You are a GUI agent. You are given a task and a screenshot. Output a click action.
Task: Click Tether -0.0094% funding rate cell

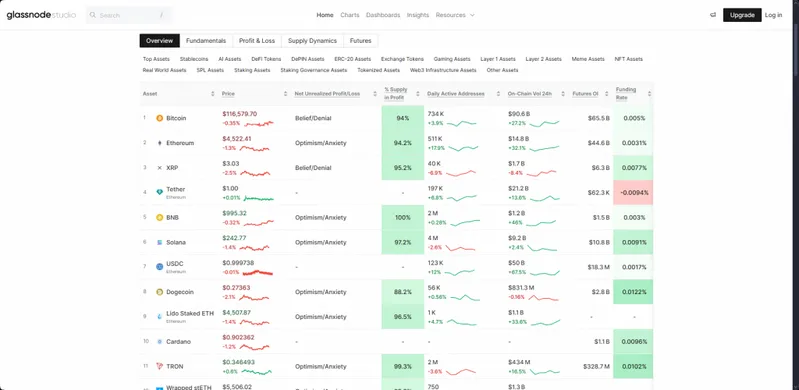click(x=633, y=193)
